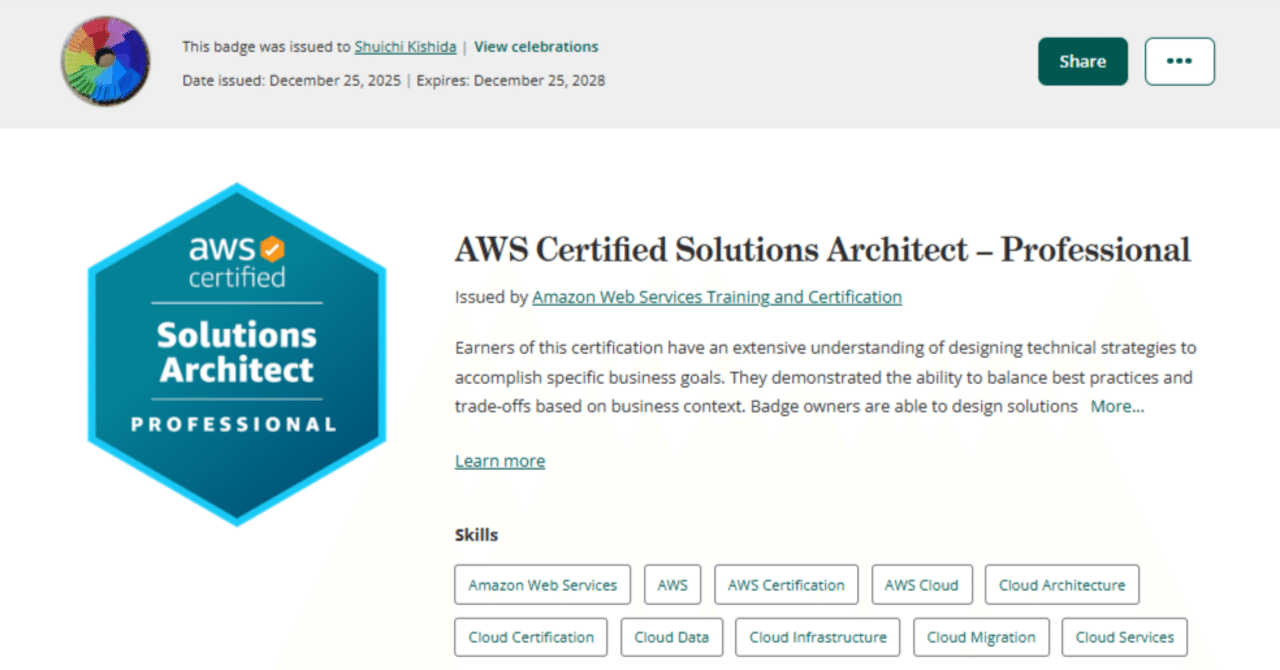Click the Cloud Architecture skill tag

pyautogui.click(x=1061, y=584)
